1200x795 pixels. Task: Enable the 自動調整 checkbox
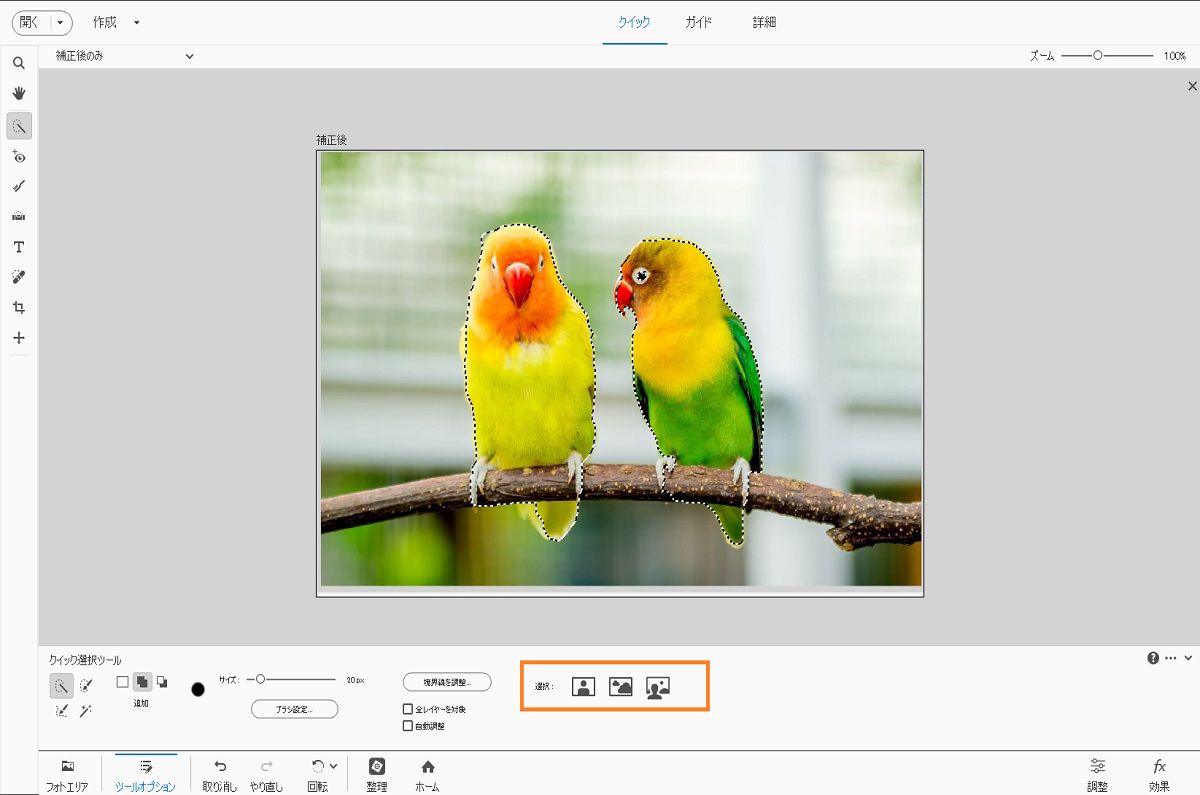[x=408, y=726]
